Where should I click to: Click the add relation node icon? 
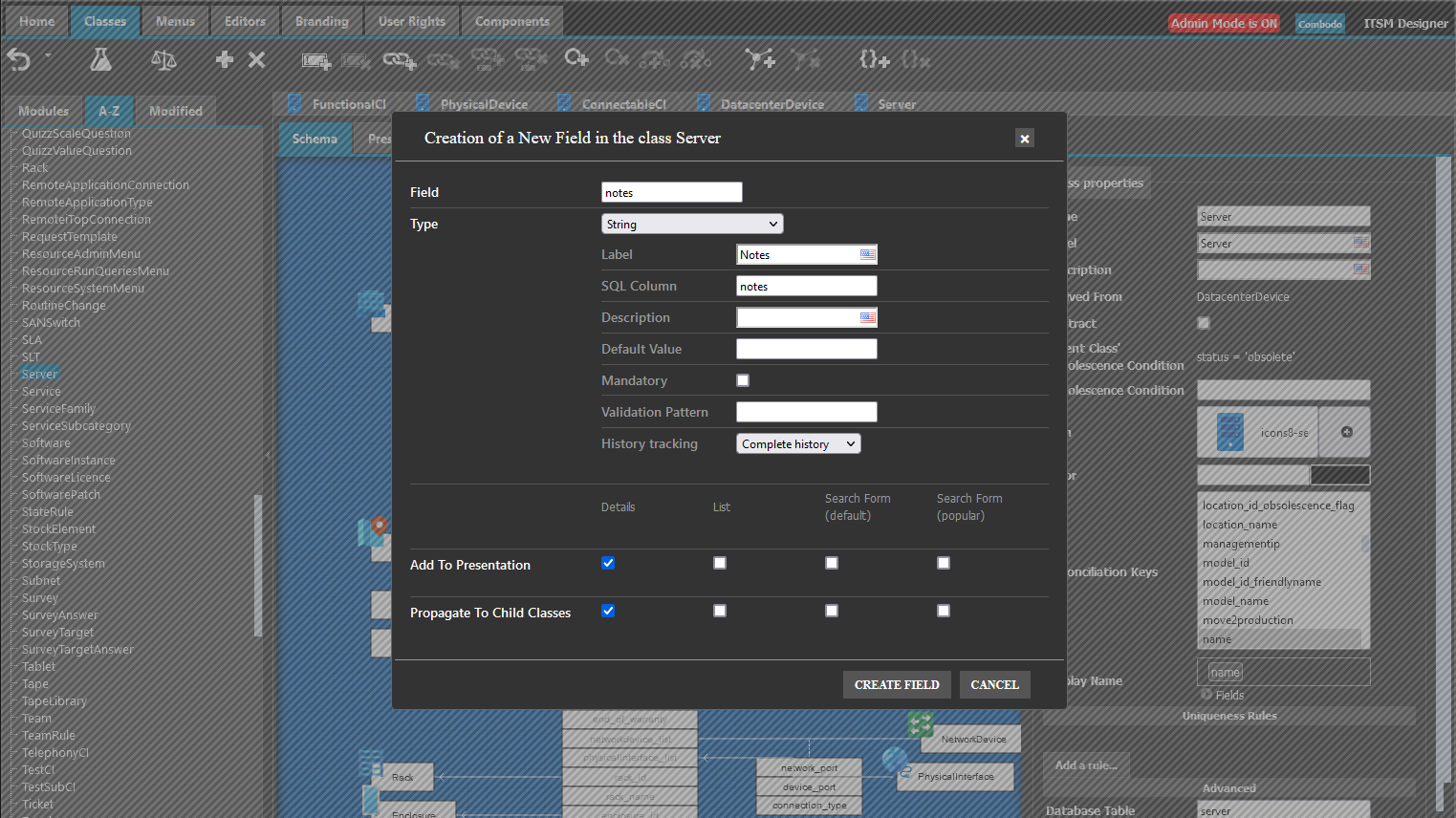(760, 60)
